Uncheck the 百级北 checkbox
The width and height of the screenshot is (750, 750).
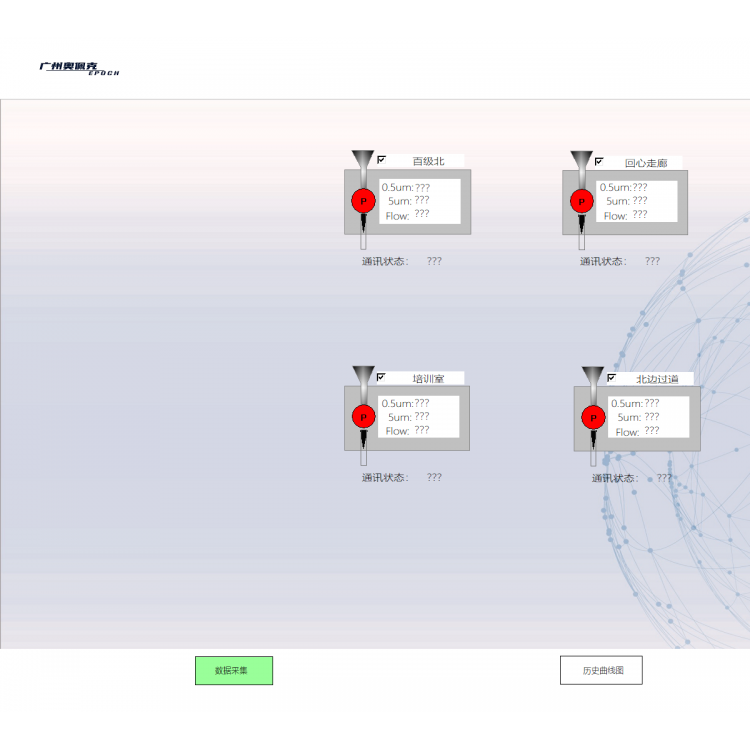point(381,159)
